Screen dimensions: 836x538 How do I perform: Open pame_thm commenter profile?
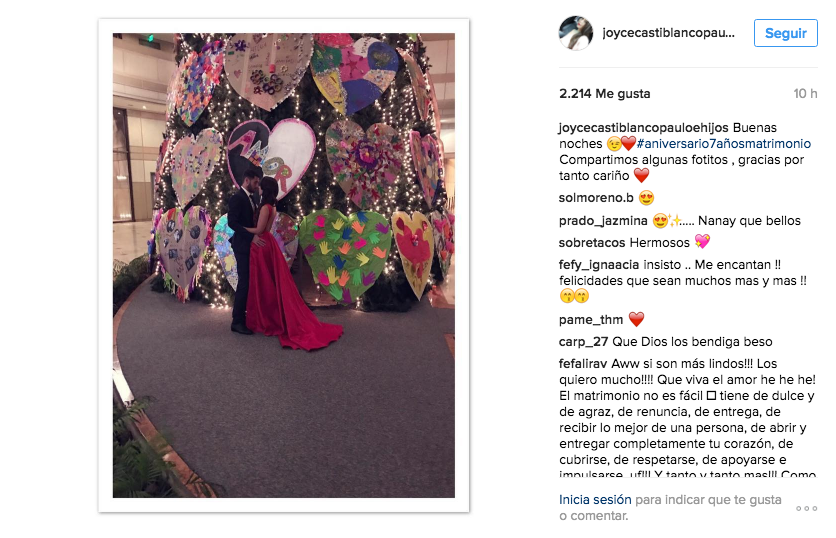[x=591, y=320]
